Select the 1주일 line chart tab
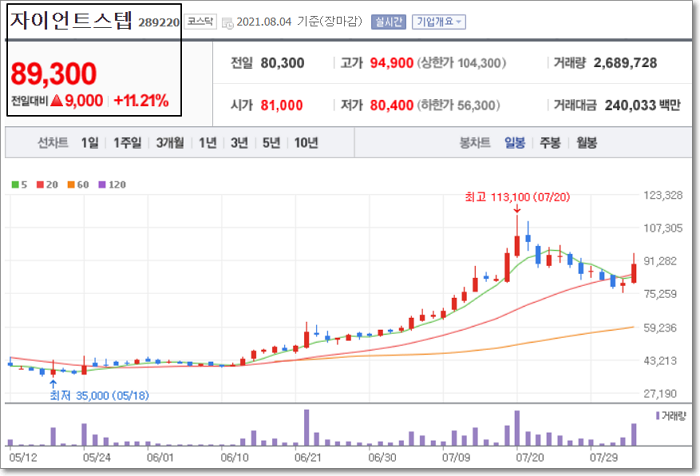 click(x=127, y=143)
